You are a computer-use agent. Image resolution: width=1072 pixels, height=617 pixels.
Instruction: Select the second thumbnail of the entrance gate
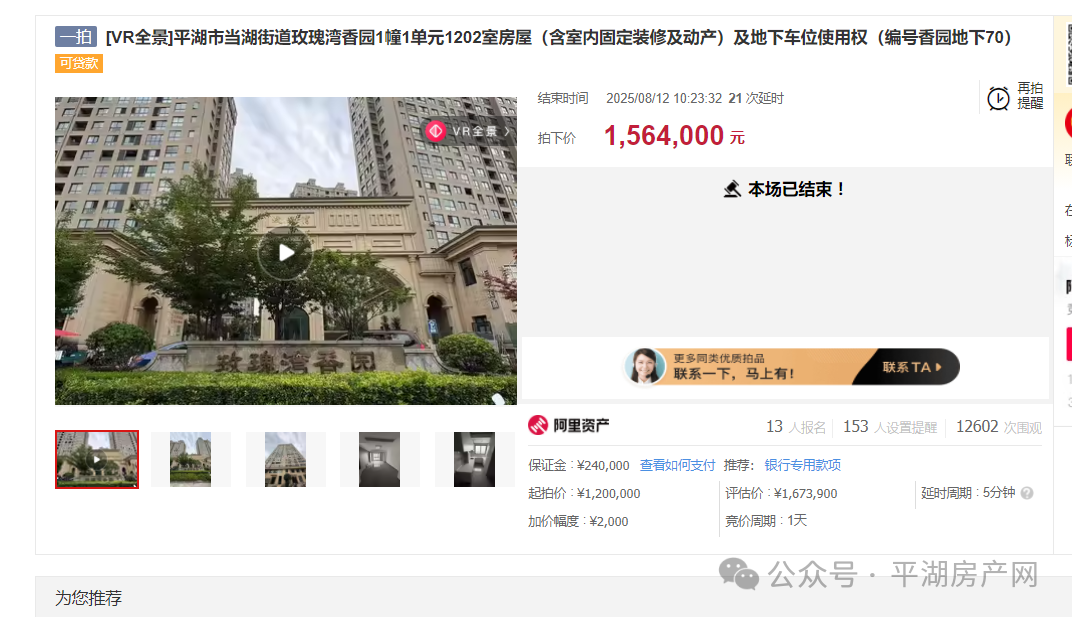[190, 459]
